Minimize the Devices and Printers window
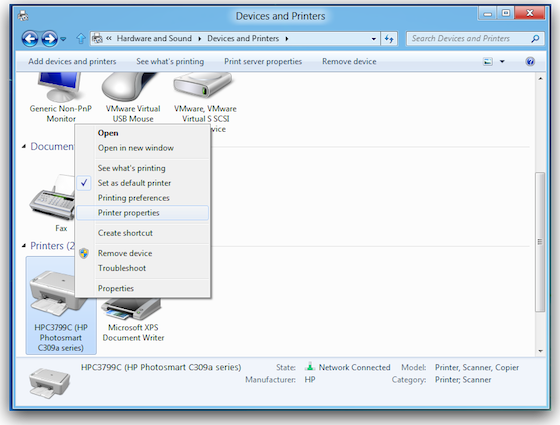The width and height of the screenshot is (560, 425). tap(488, 14)
